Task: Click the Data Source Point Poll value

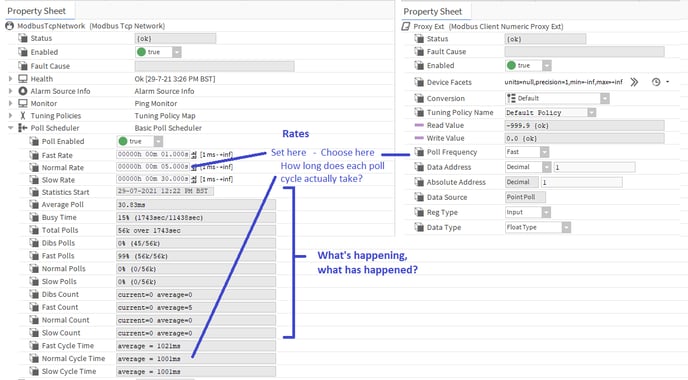Action: 525,197
